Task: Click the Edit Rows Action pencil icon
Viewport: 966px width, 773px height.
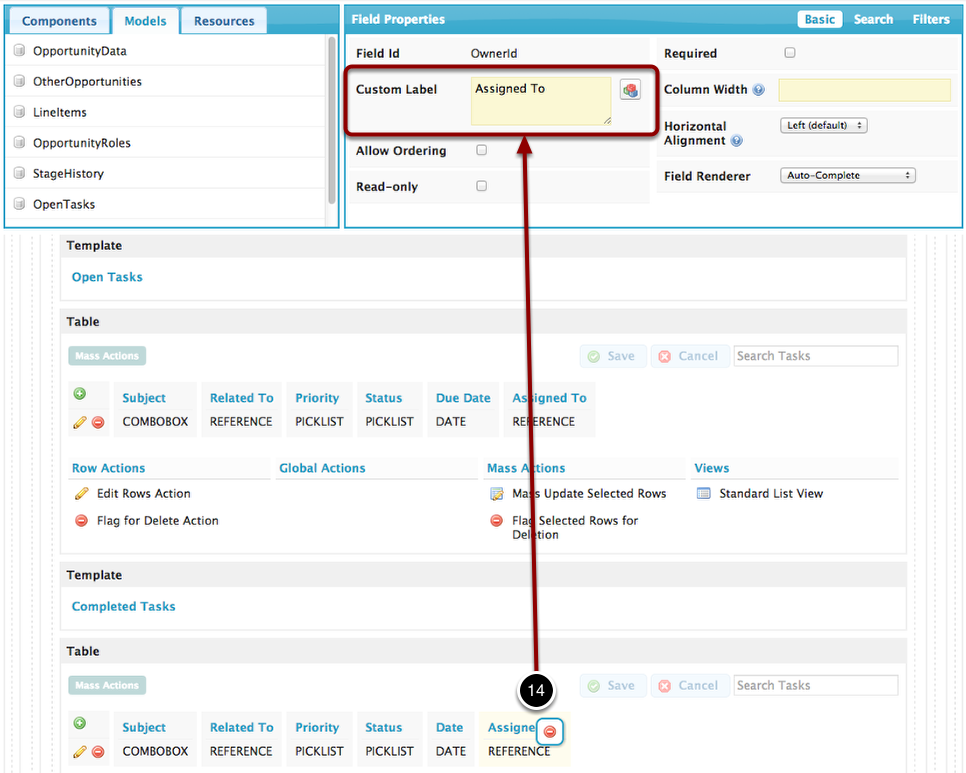Action: coord(82,494)
